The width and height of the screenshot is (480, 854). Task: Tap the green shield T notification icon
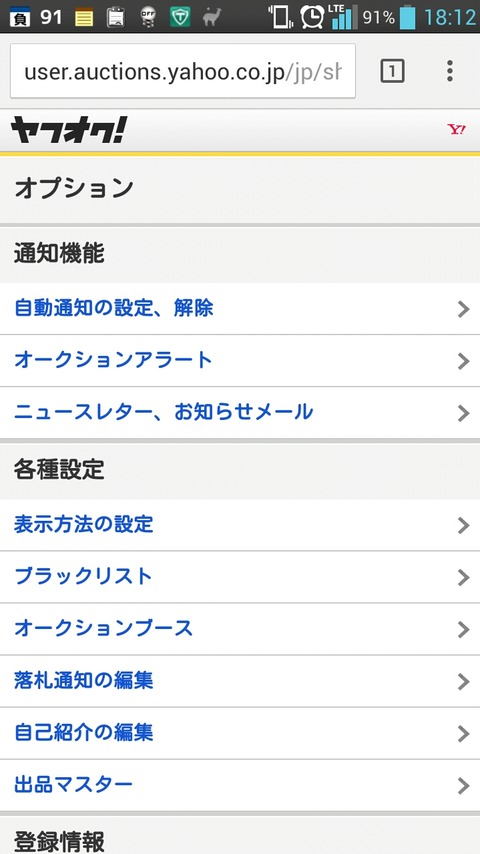pyautogui.click(x=180, y=17)
